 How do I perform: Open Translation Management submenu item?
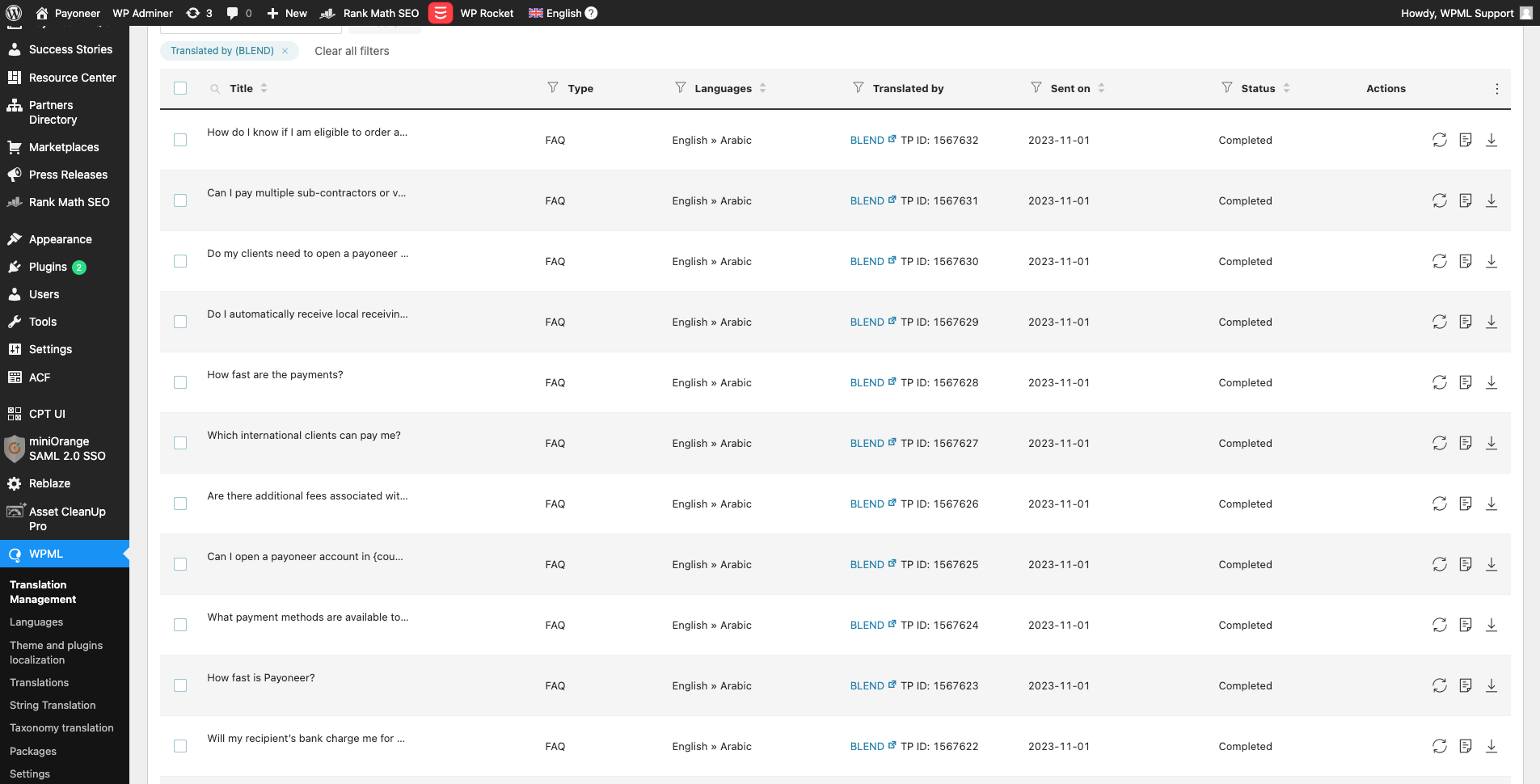[43, 592]
